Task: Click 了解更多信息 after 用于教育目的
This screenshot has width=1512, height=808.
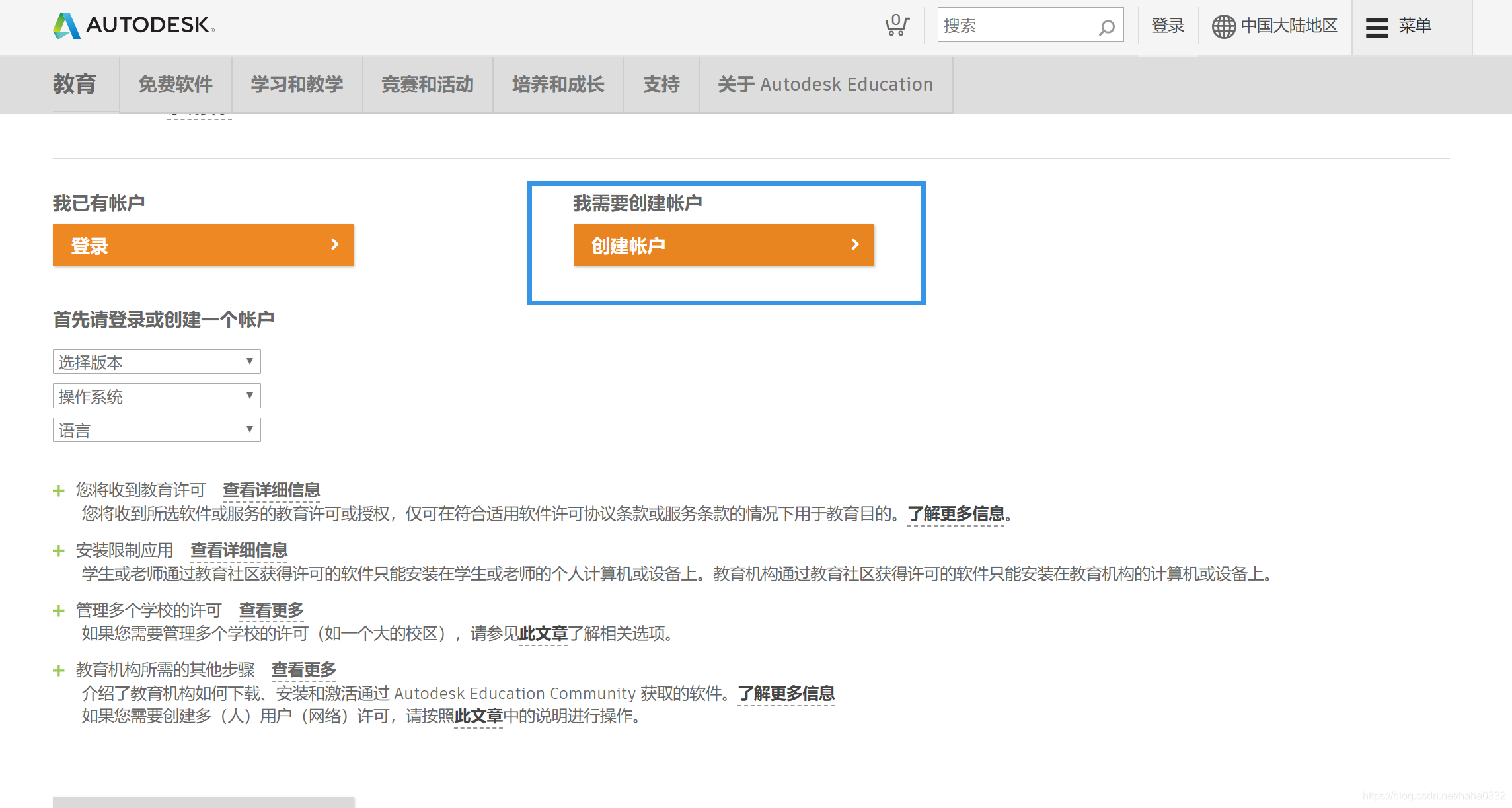Action: (x=956, y=514)
